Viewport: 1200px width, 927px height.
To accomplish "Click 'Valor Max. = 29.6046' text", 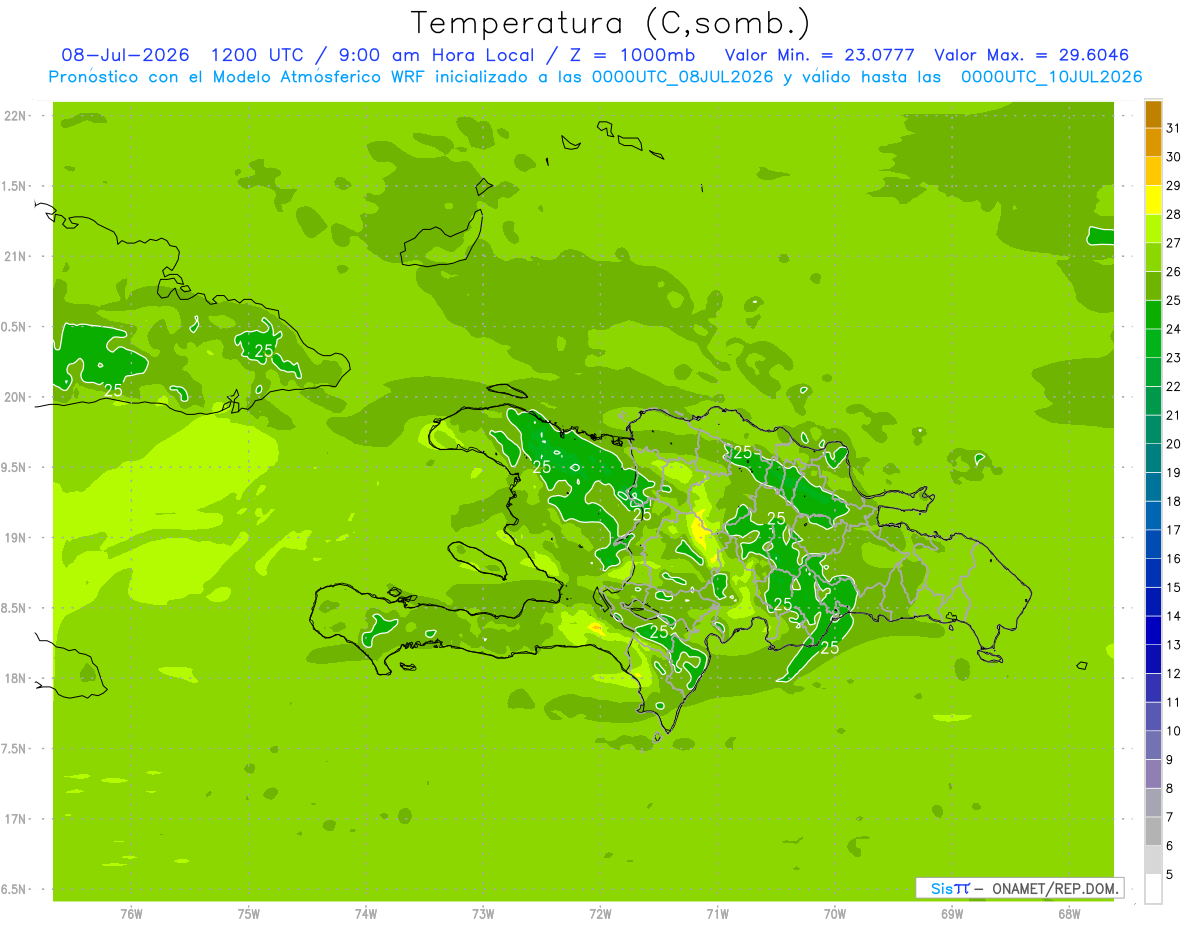I will coord(1031,55).
